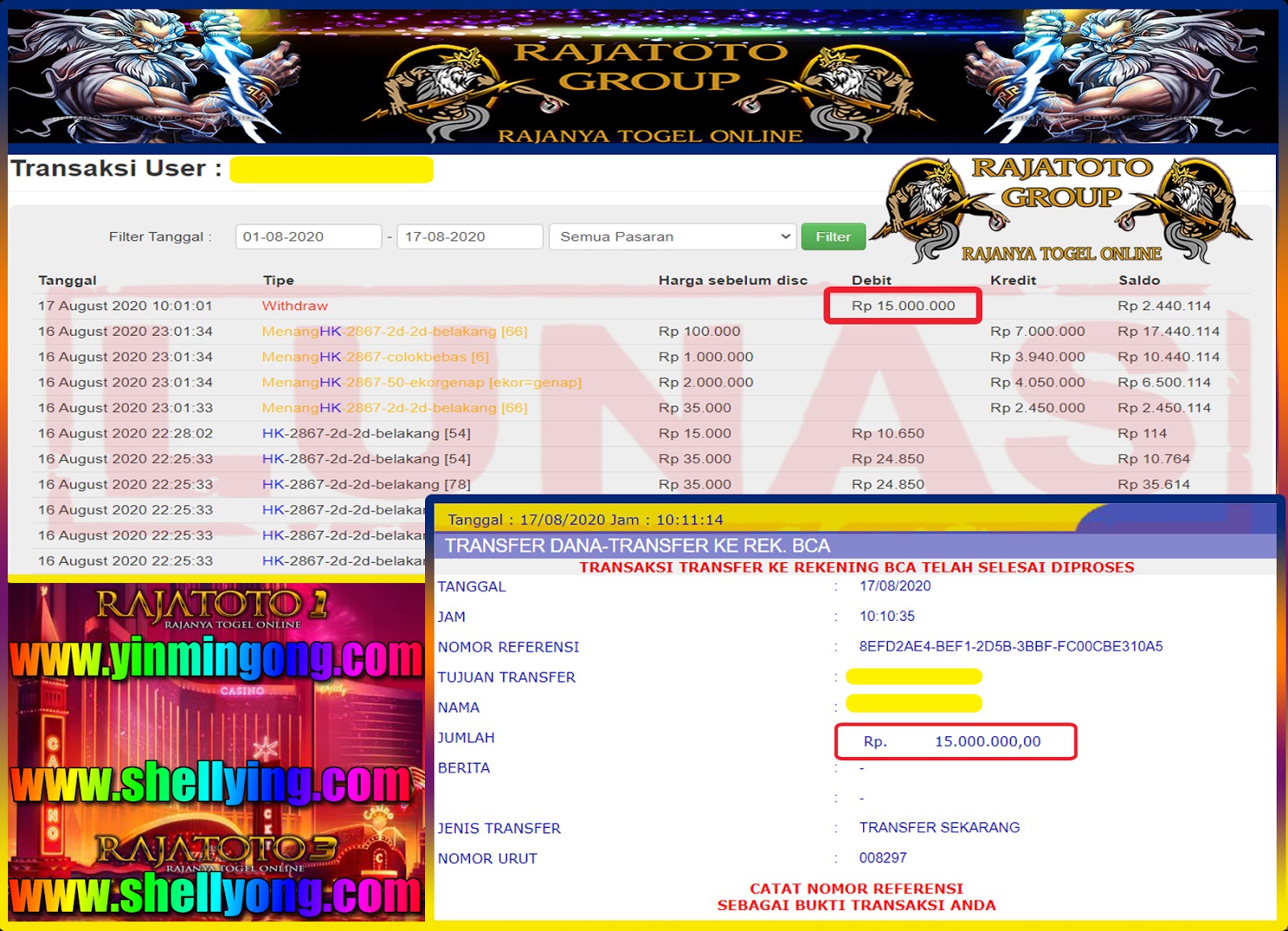Click the www.shellying.com banner link
The height and width of the screenshot is (931, 1288).
click(212, 783)
